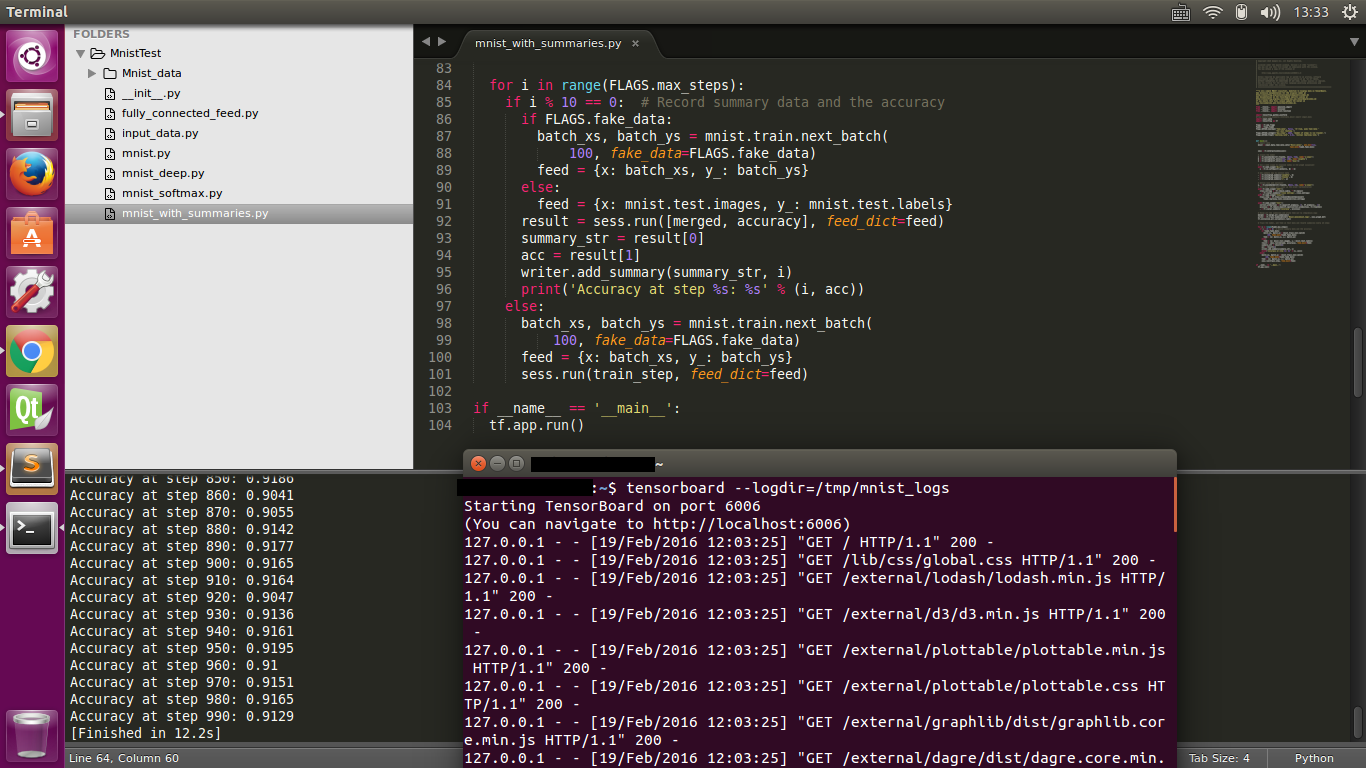Open mnist_deep.py in sidebar
1366x768 pixels.
162,173
